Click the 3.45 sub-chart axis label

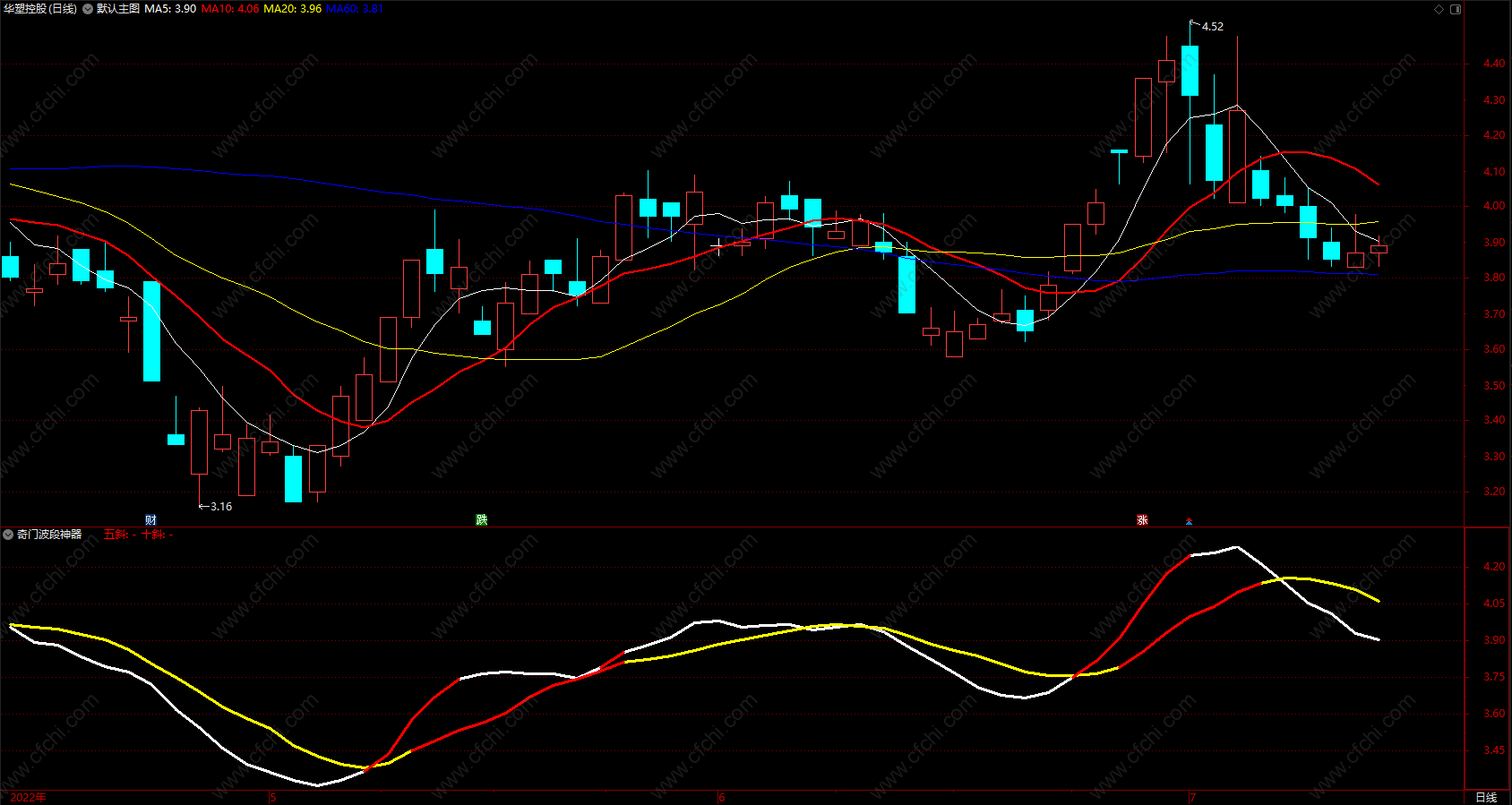click(1494, 750)
